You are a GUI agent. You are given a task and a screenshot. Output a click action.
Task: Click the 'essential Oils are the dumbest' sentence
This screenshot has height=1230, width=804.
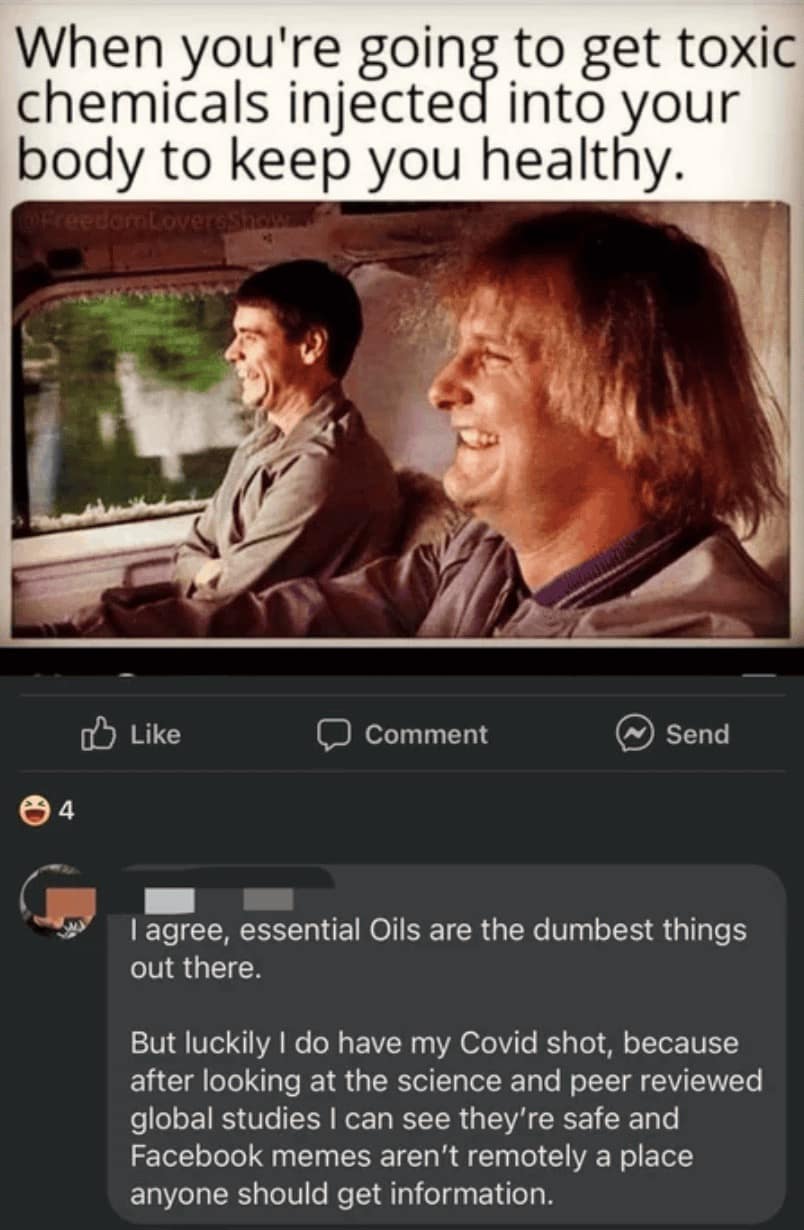click(438, 949)
